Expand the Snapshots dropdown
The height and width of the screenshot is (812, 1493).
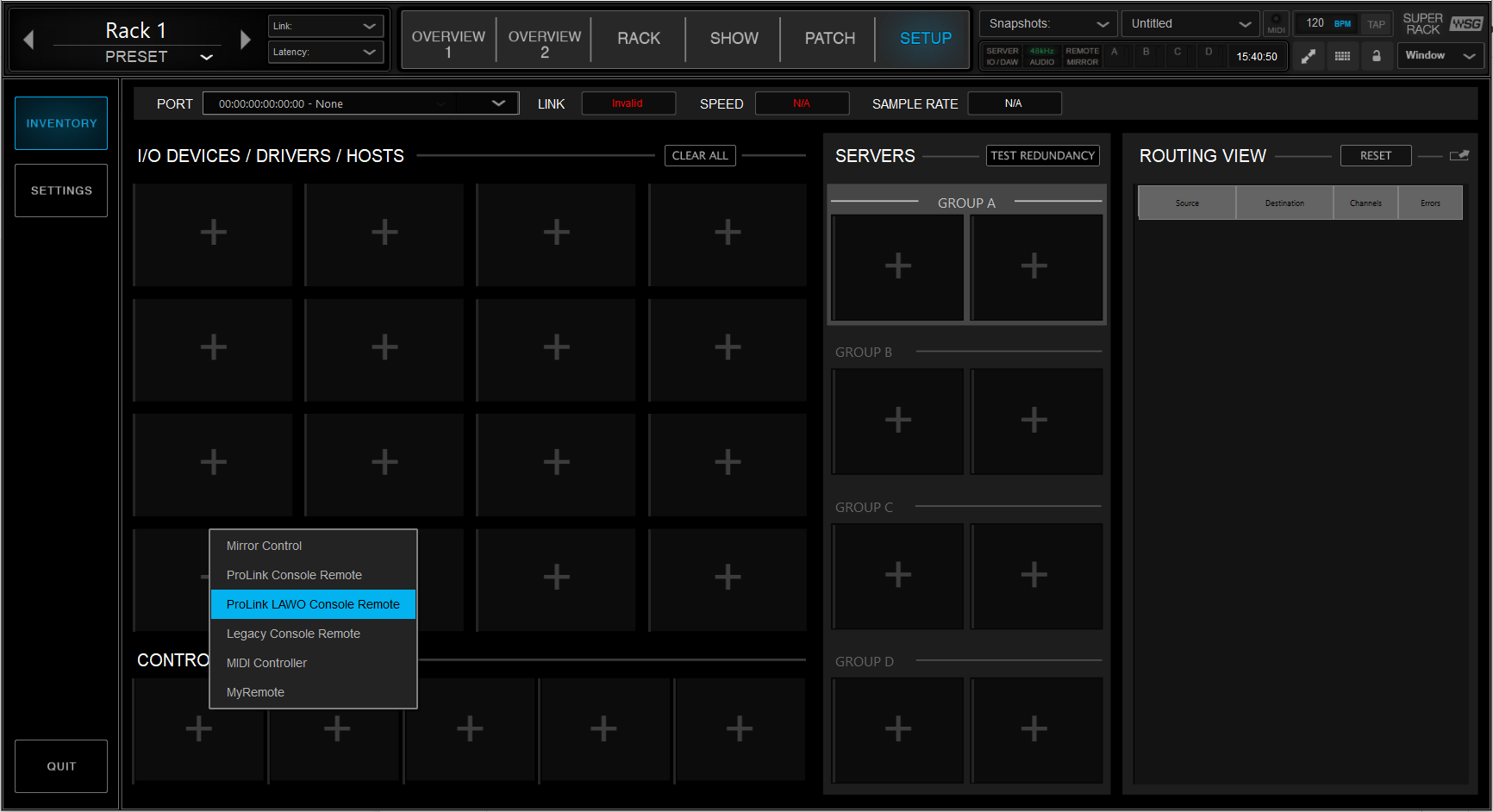point(1048,24)
